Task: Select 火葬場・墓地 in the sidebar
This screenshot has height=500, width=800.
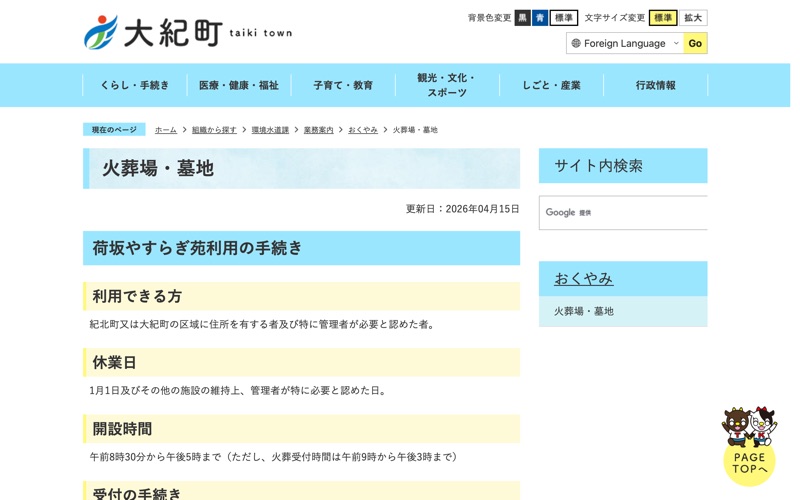Action: point(623,311)
